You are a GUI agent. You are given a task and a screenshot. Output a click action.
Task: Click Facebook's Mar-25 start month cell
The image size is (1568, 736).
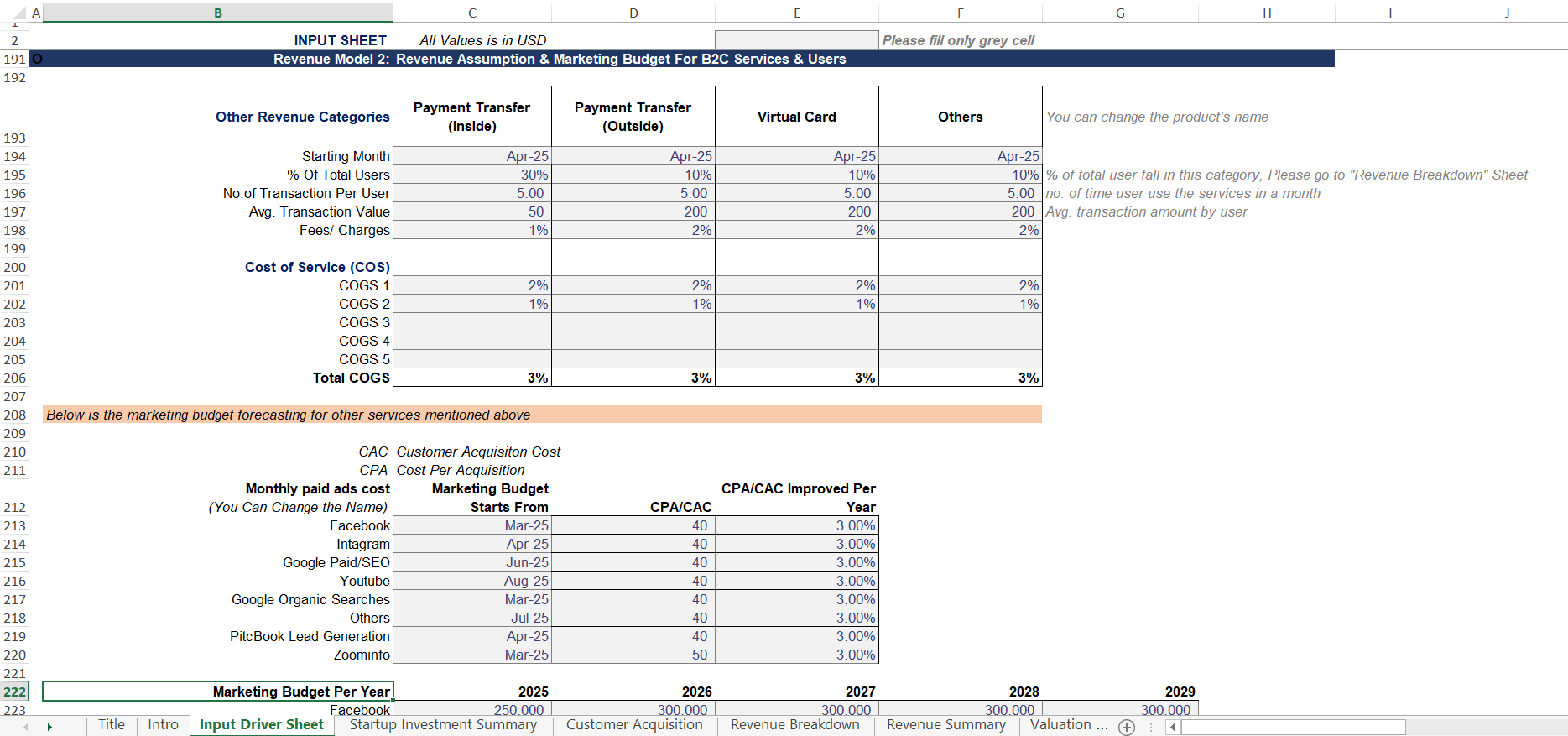tap(472, 525)
